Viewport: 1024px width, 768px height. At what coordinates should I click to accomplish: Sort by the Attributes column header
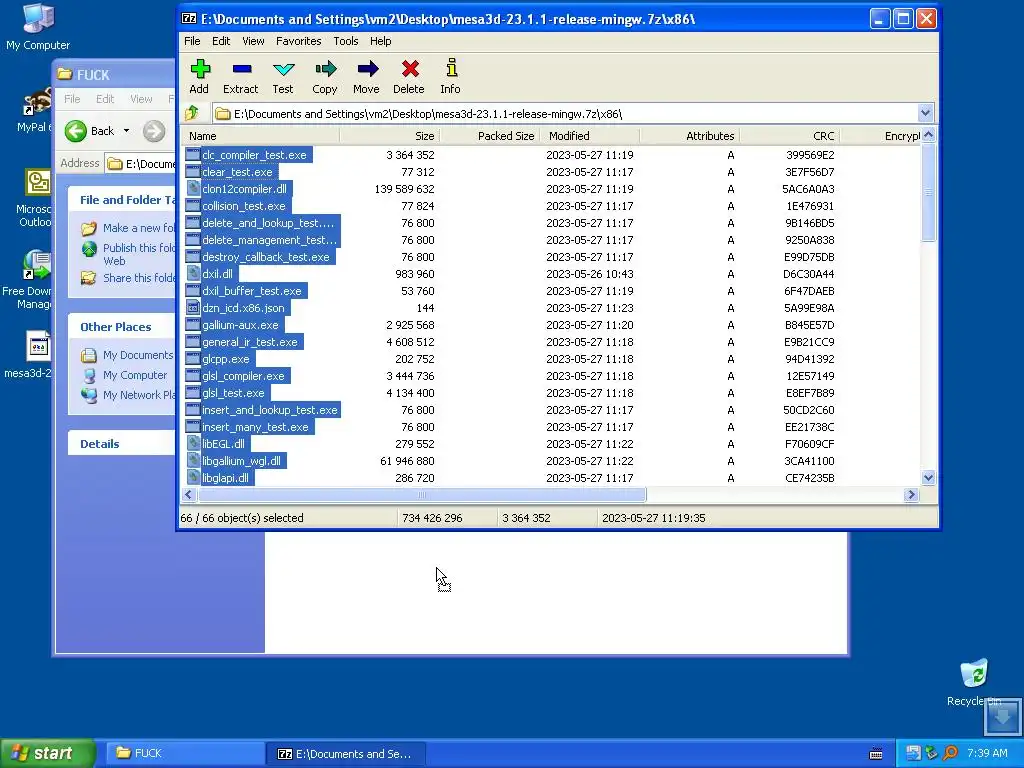[x=690, y=136]
